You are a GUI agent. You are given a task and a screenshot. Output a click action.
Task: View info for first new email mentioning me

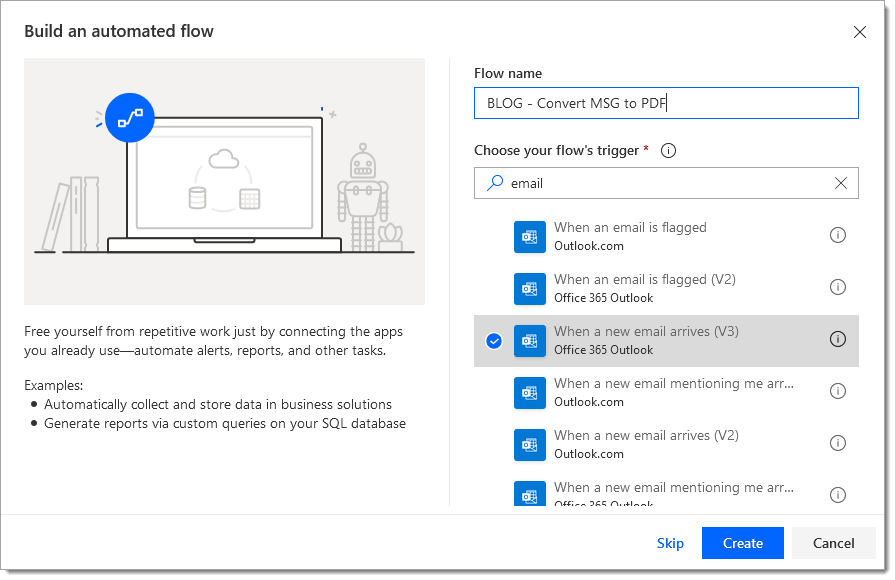click(x=838, y=391)
